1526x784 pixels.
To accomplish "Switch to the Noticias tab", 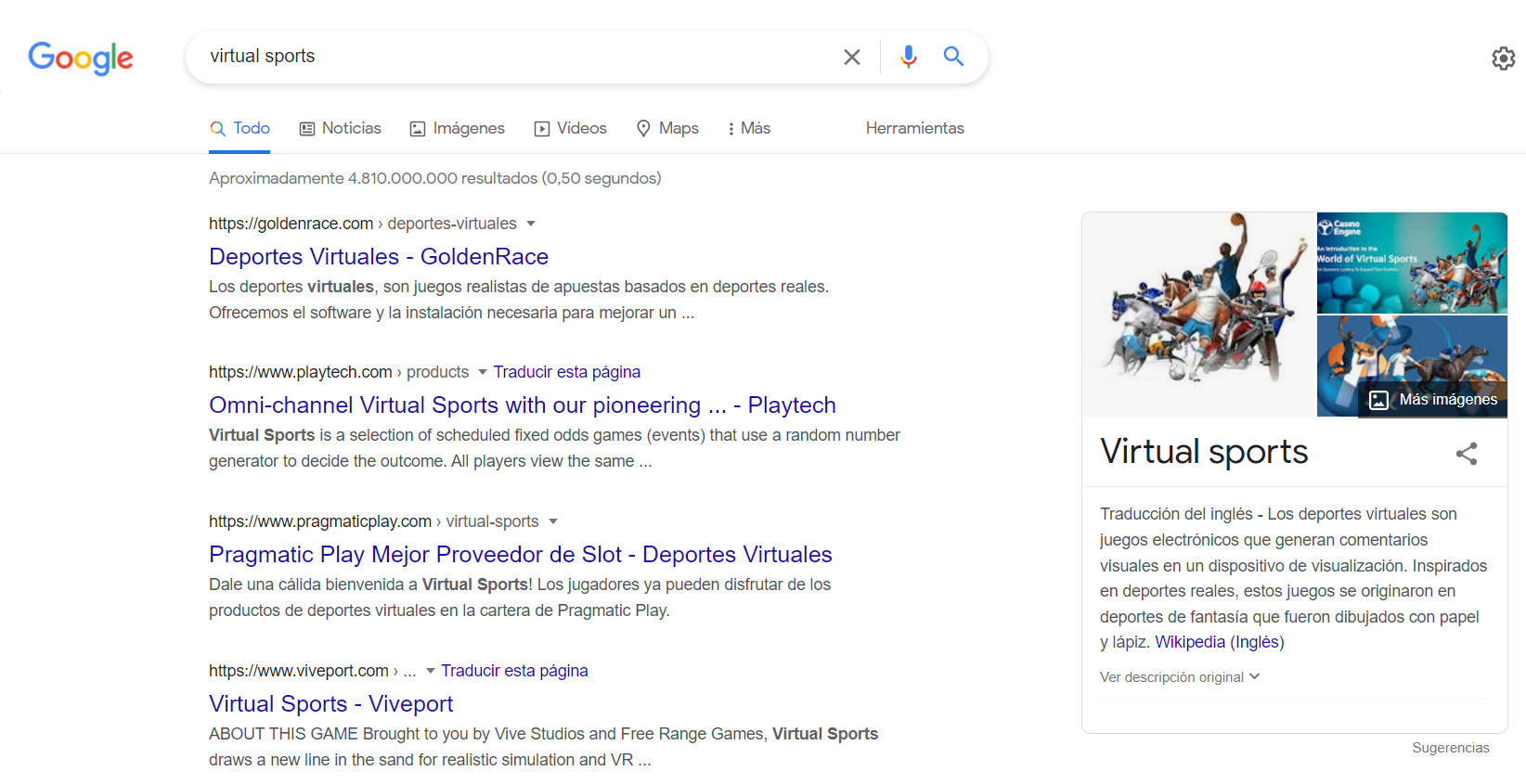I will pos(340,128).
